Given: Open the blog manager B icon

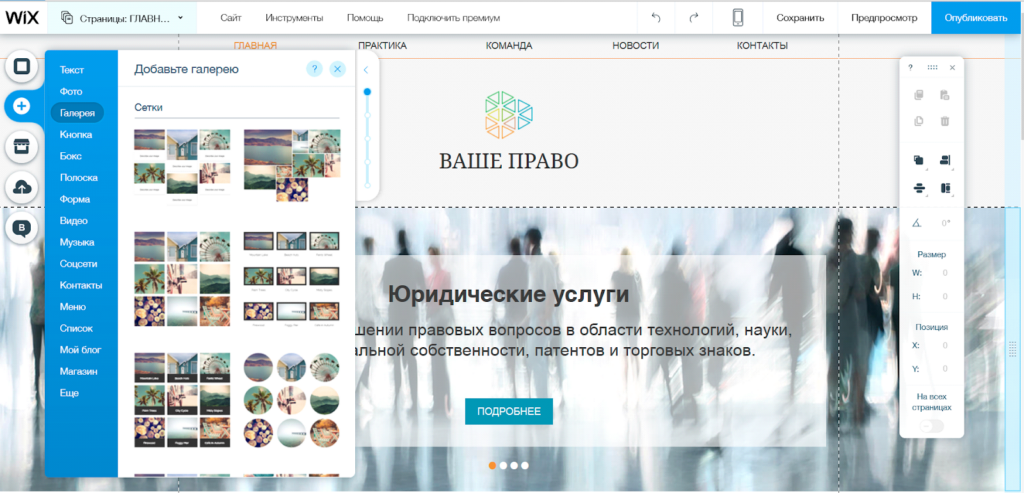Looking at the screenshot, I should pos(21,228).
